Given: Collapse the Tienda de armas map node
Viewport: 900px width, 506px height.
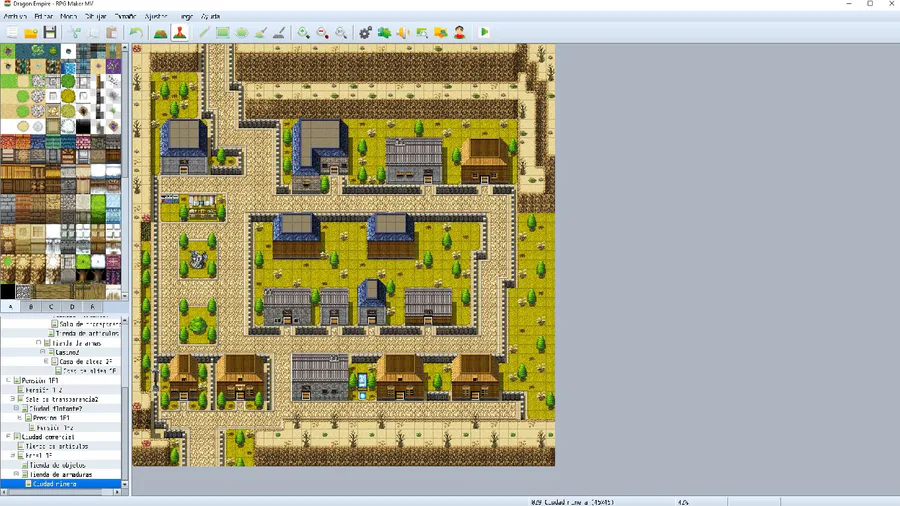Looking at the screenshot, I should 38,343.
